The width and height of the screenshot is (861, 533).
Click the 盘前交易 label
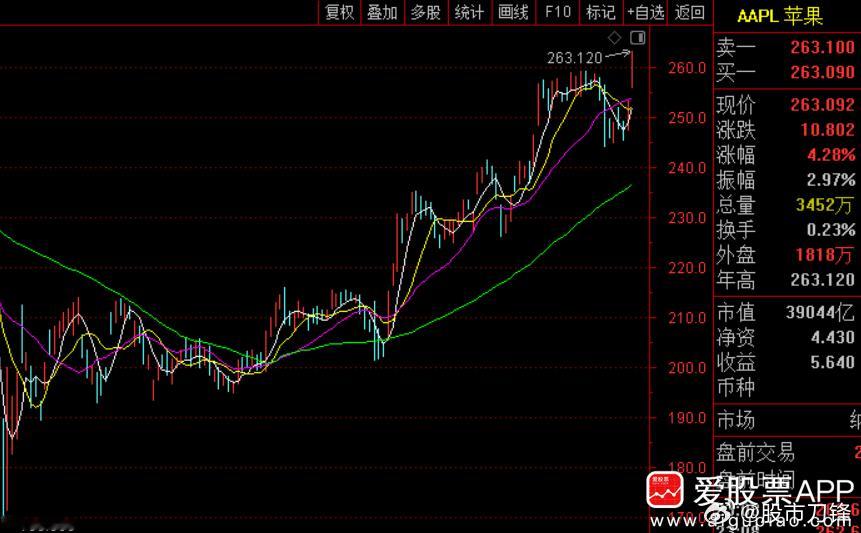[x=755, y=453]
